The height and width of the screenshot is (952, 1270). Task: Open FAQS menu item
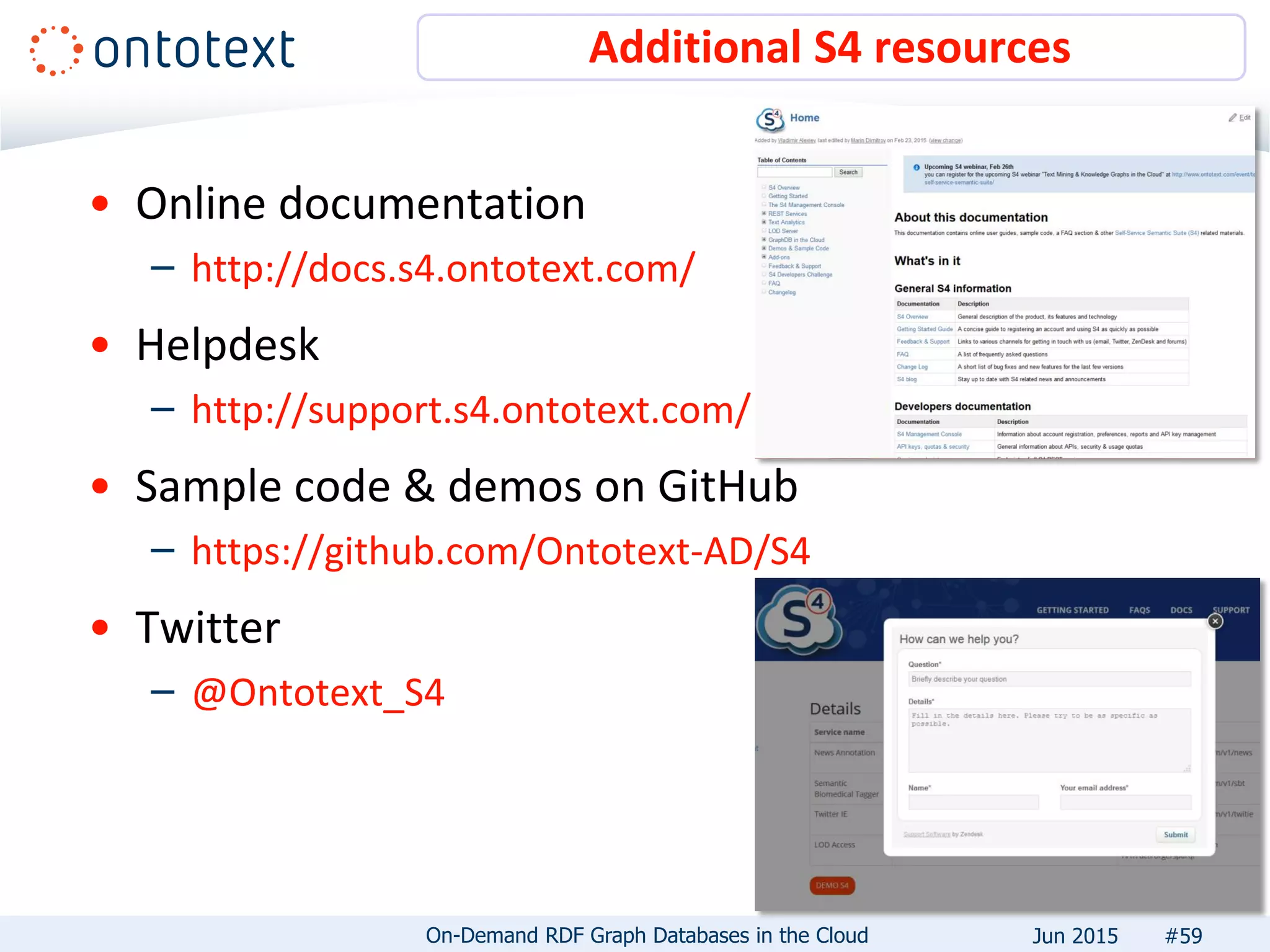pos(1139,610)
